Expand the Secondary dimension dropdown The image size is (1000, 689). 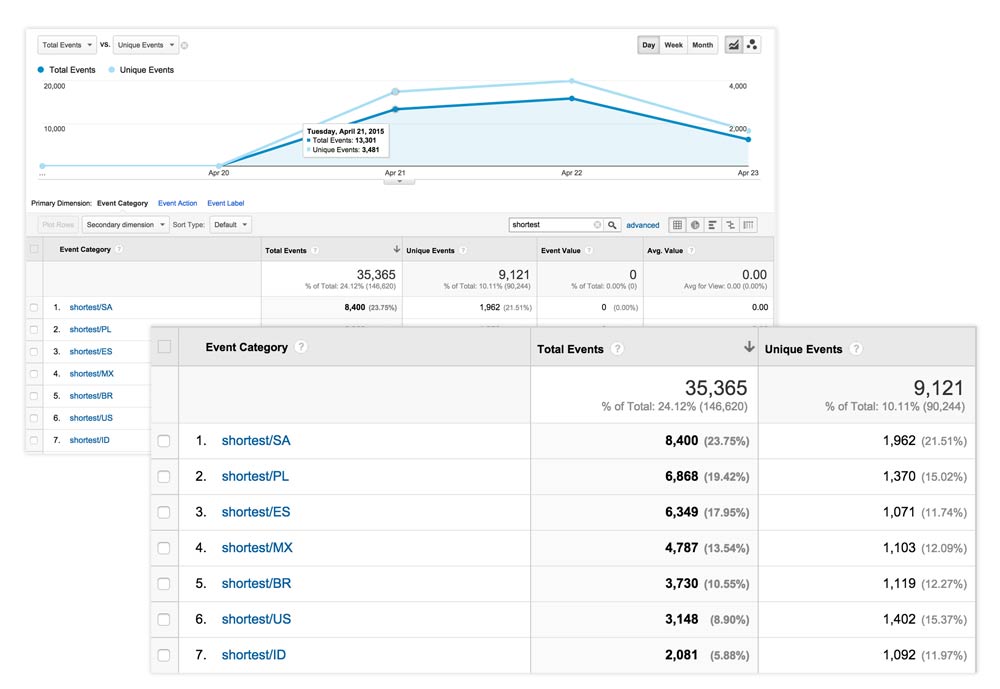[125, 225]
